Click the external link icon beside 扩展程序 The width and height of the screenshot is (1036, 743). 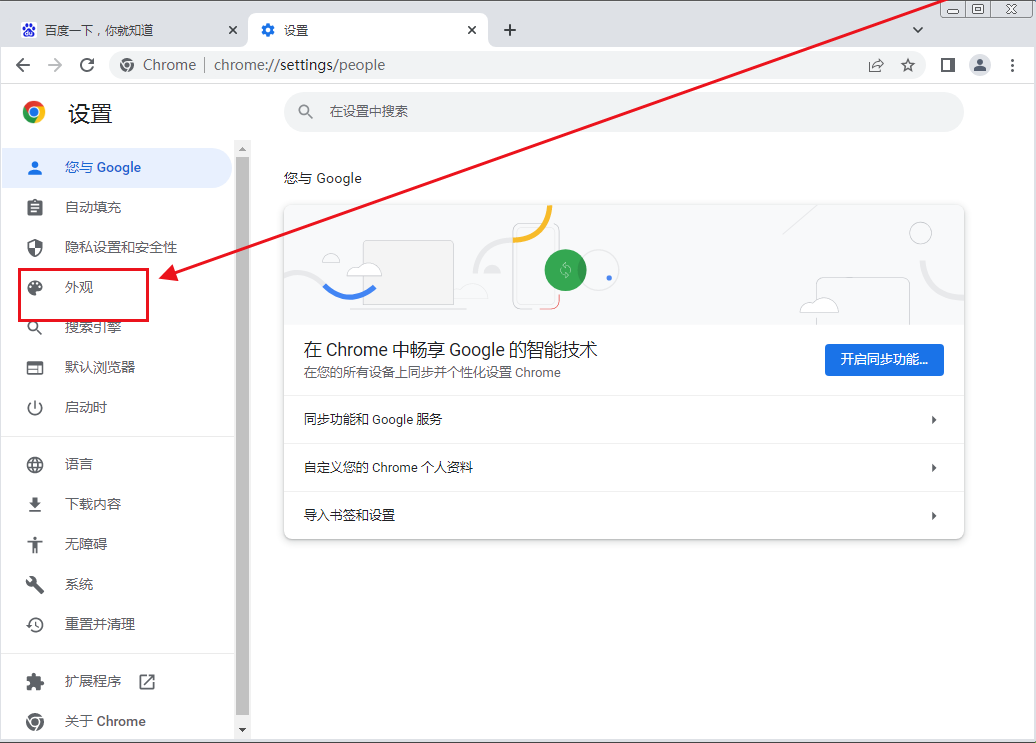click(x=147, y=682)
